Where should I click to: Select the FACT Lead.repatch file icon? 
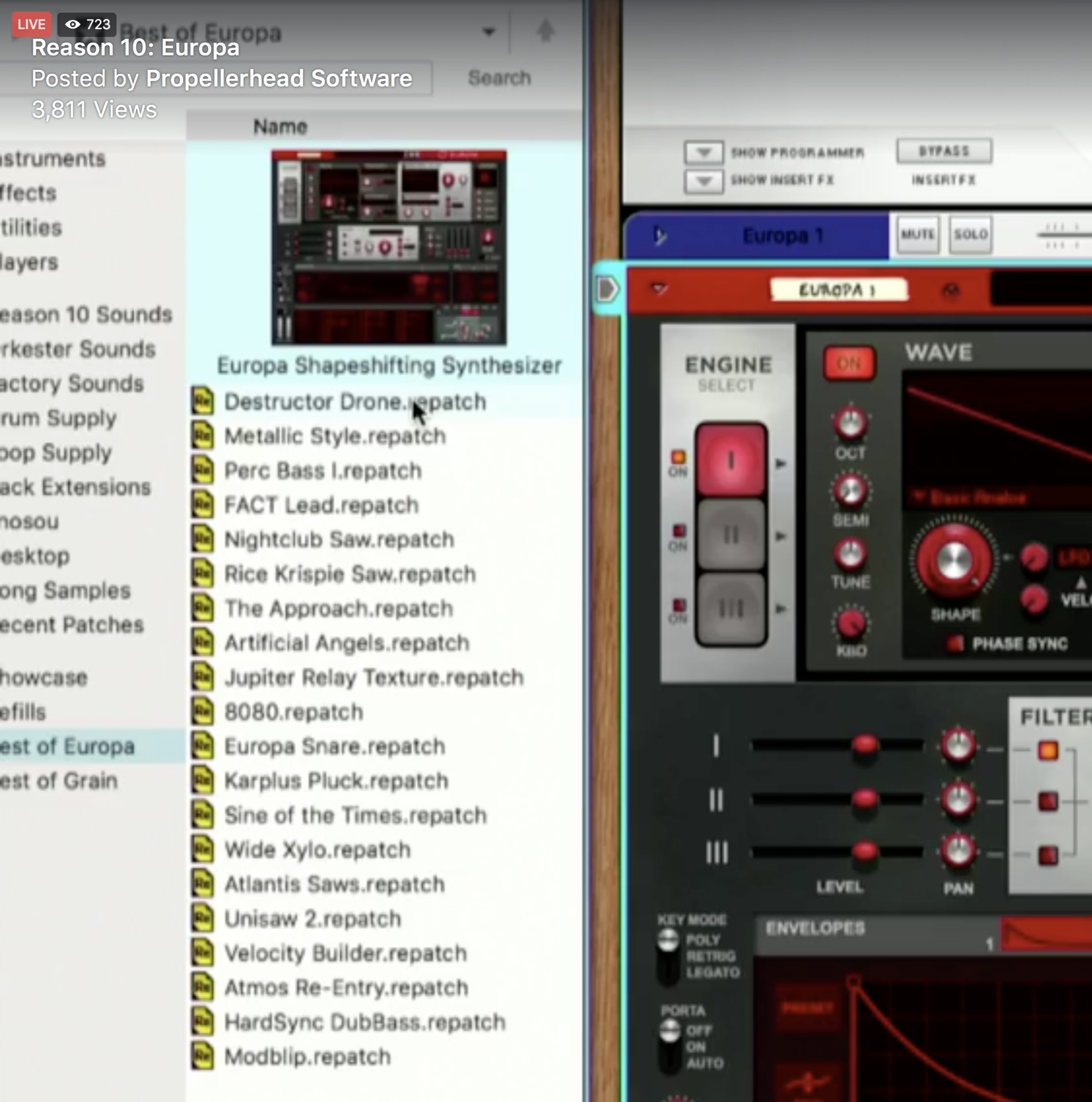click(203, 505)
